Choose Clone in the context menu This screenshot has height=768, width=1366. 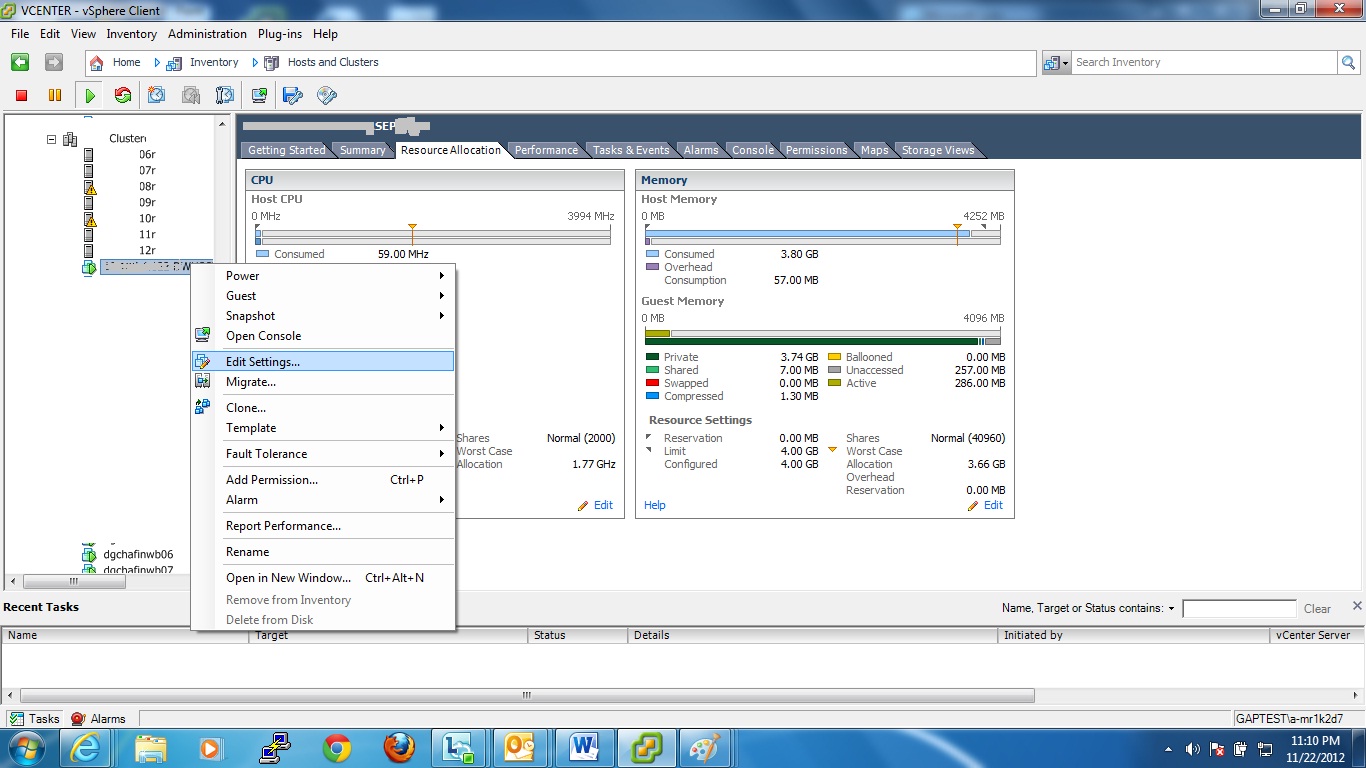click(x=323, y=408)
